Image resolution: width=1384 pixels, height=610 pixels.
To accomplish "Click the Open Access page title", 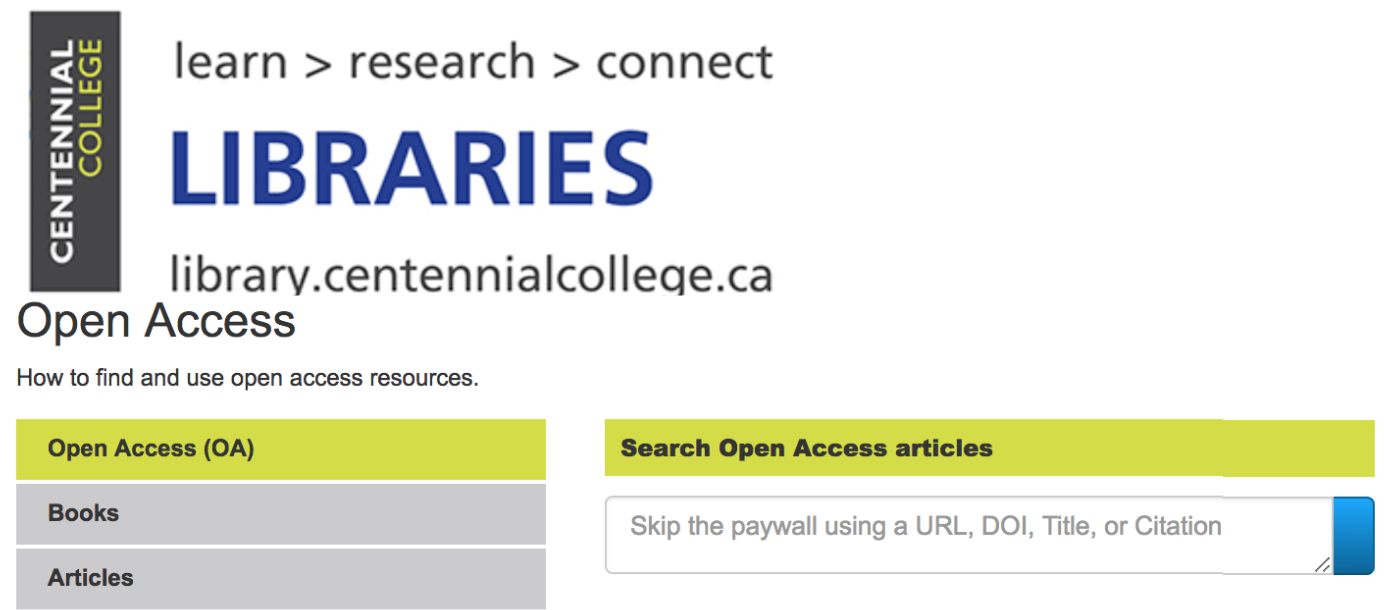I will pos(157,322).
